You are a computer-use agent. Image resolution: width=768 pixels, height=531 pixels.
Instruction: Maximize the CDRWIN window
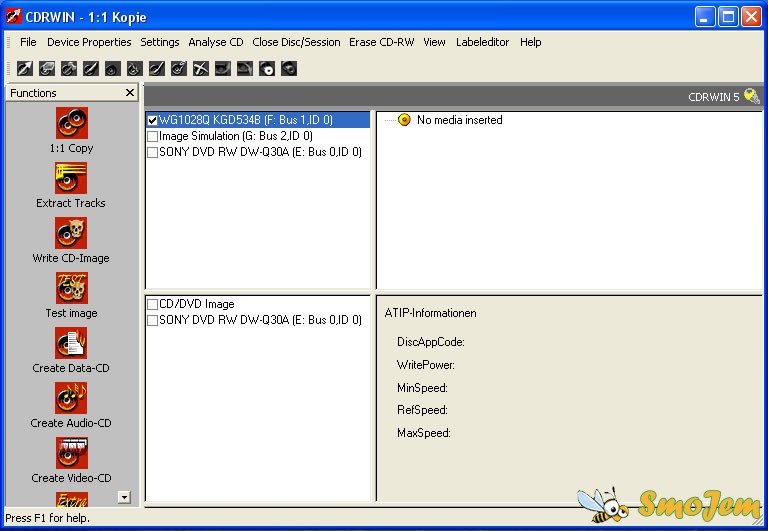pyautogui.click(x=728, y=17)
